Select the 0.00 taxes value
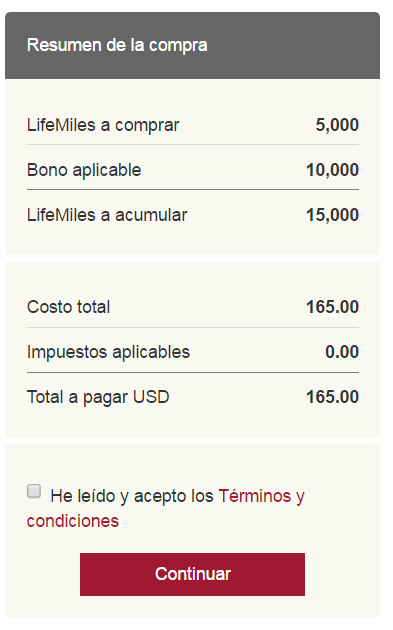The image size is (393, 630). [342, 352]
